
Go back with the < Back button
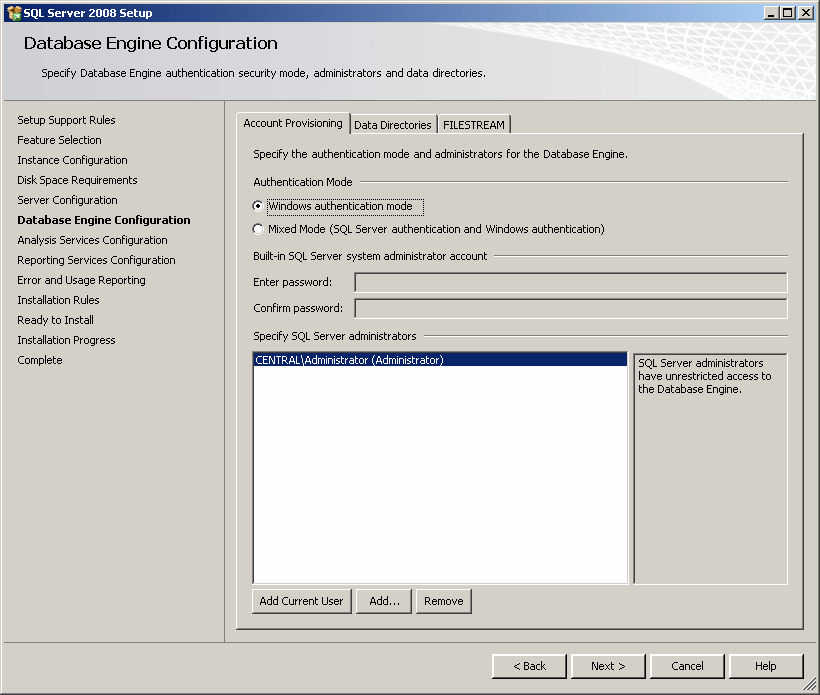tap(529, 666)
